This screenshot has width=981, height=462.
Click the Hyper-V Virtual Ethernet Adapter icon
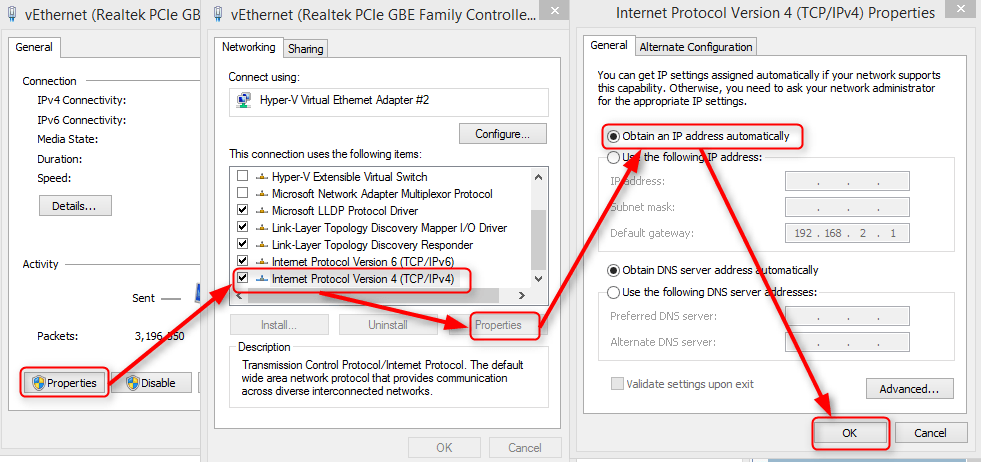(242, 100)
